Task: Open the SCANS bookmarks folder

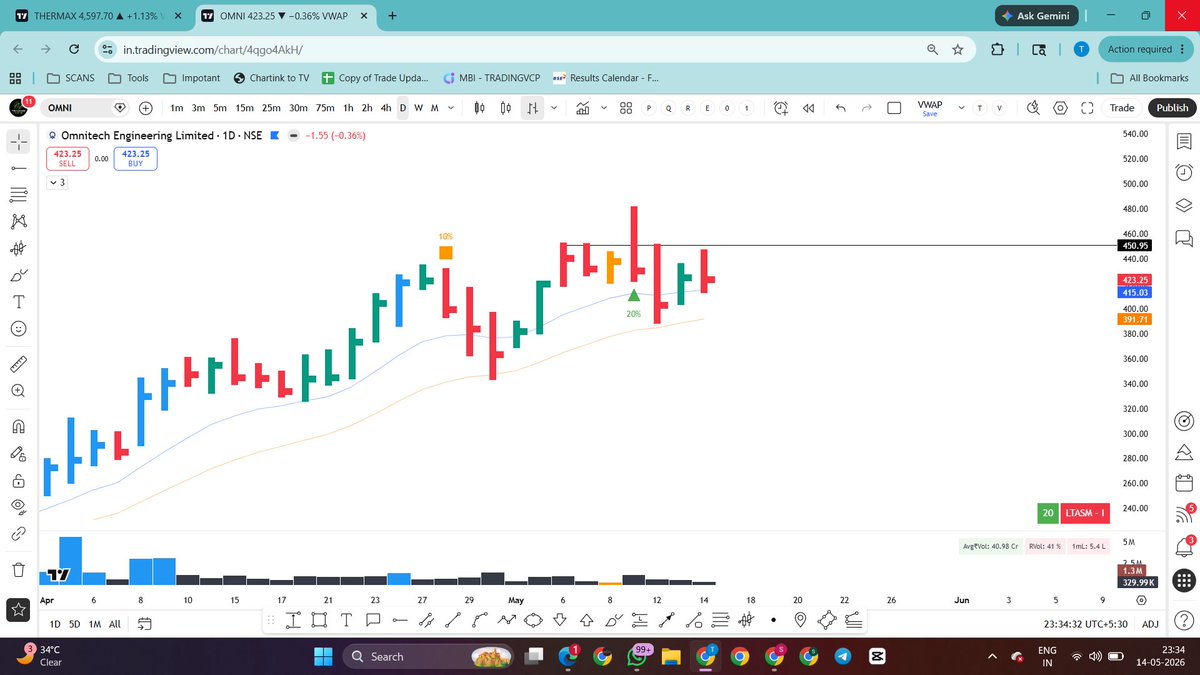Action: (69, 78)
